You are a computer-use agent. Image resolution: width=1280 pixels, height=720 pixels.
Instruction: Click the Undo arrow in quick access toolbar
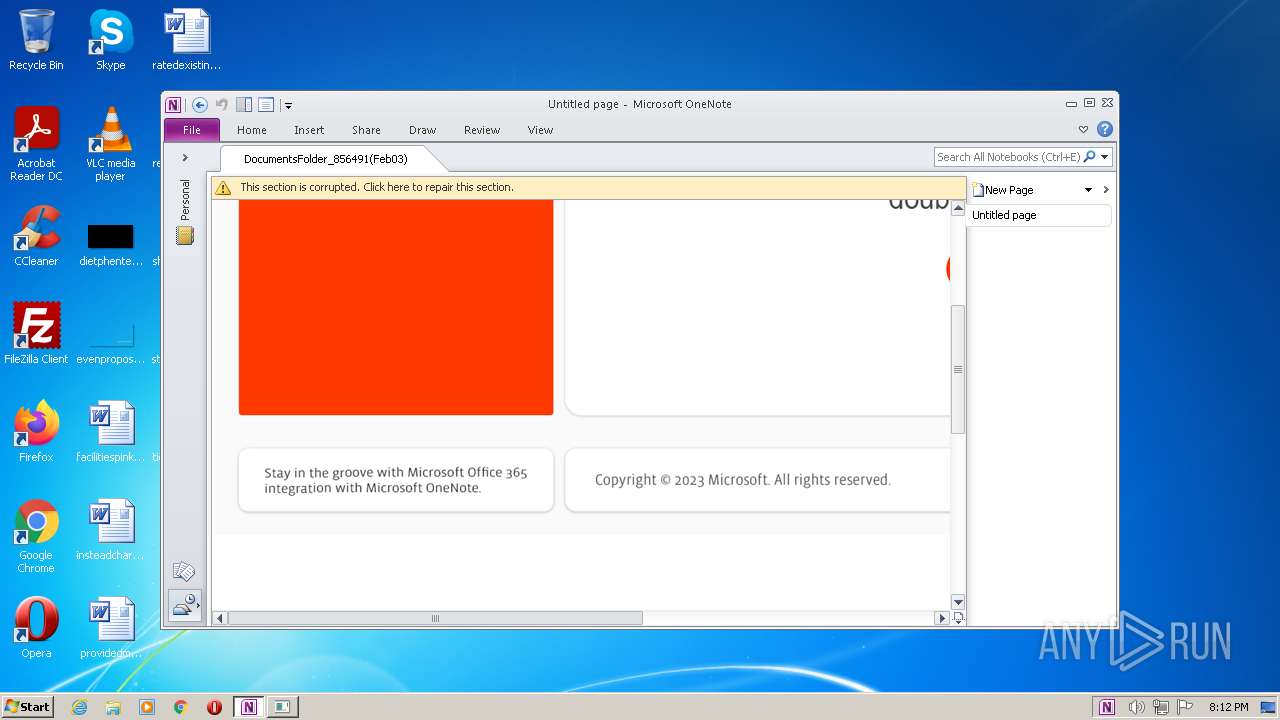pyautogui.click(x=222, y=105)
